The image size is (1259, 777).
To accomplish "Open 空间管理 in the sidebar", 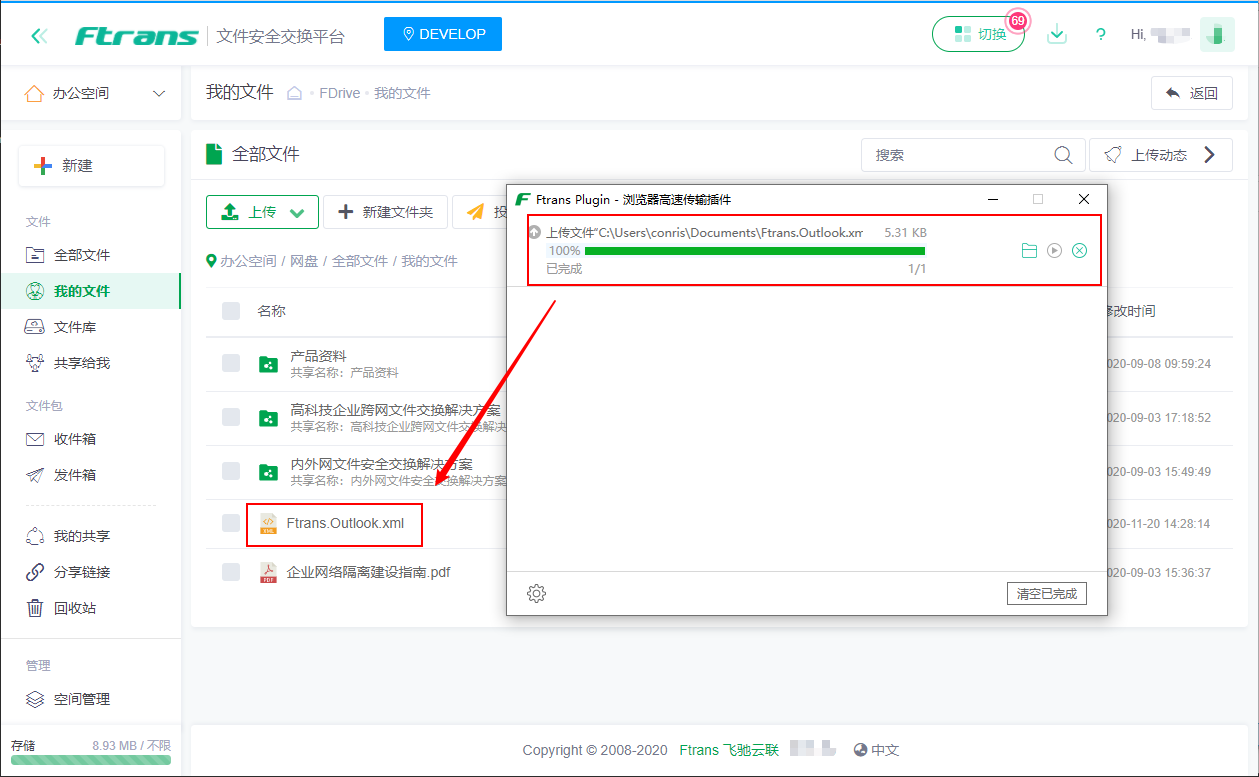I will [x=91, y=699].
